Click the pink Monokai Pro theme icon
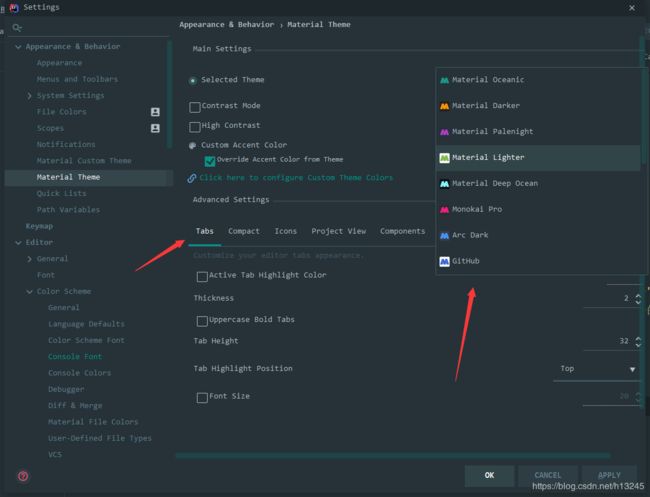Screen dimensions: 650x497 pos(444,210)
